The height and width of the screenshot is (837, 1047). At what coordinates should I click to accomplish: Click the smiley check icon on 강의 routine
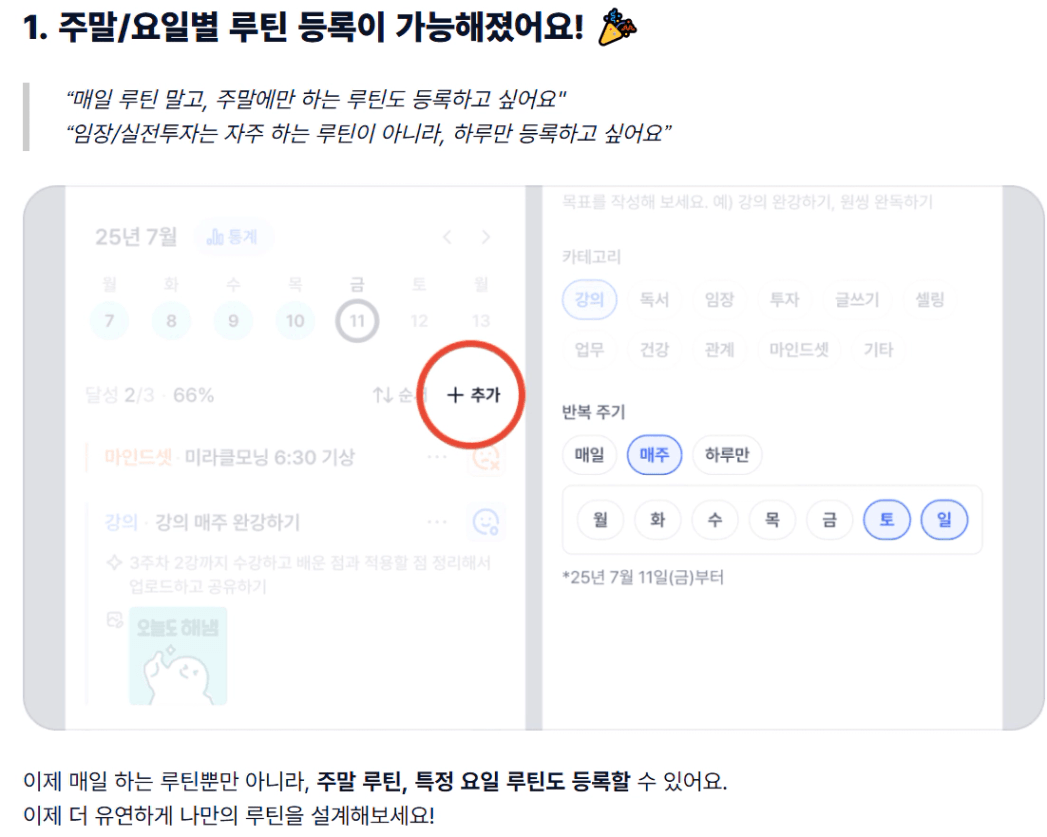click(486, 522)
